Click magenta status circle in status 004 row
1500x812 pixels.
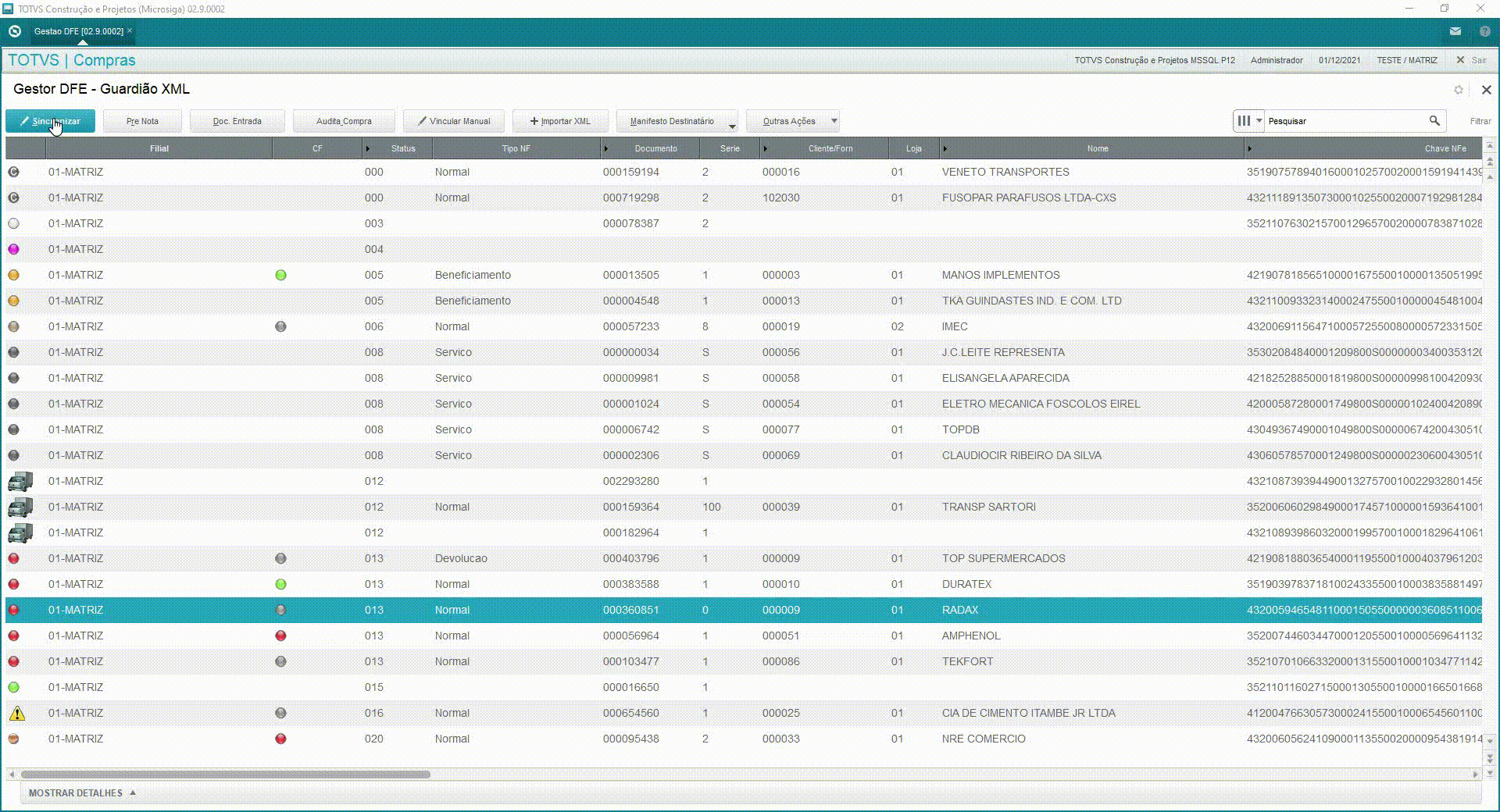point(13,249)
